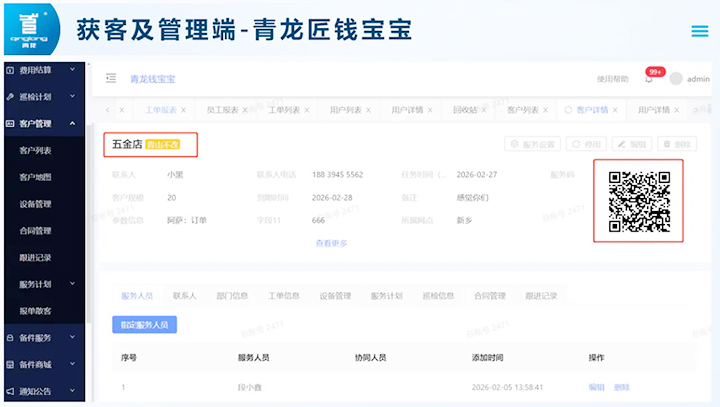The image size is (720, 407).
Task: Open the hamburger menu in the blue header
Action: point(699,31)
